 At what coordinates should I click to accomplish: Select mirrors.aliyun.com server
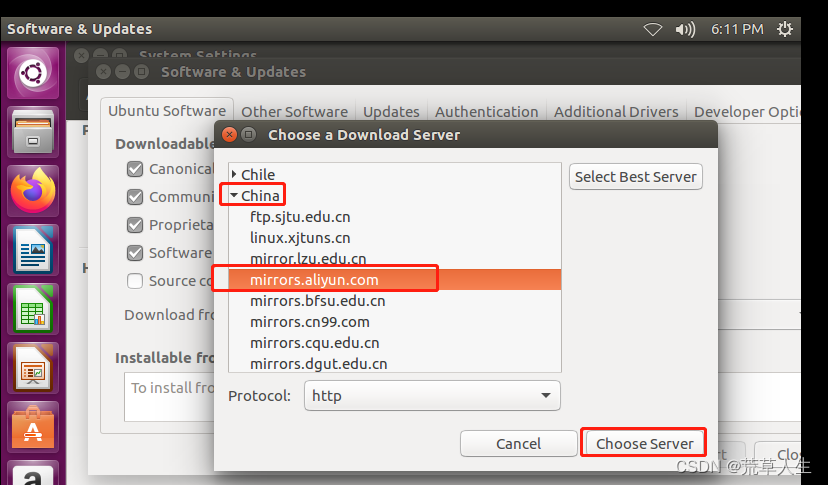coord(394,279)
